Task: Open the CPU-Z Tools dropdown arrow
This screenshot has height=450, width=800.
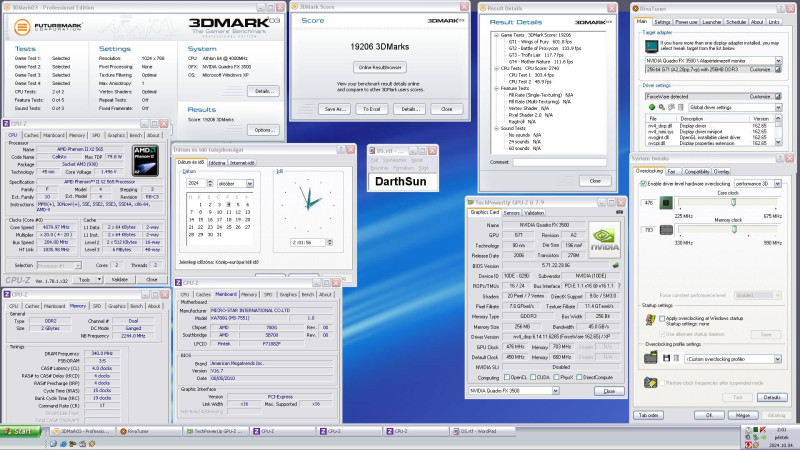Action: coord(99,279)
